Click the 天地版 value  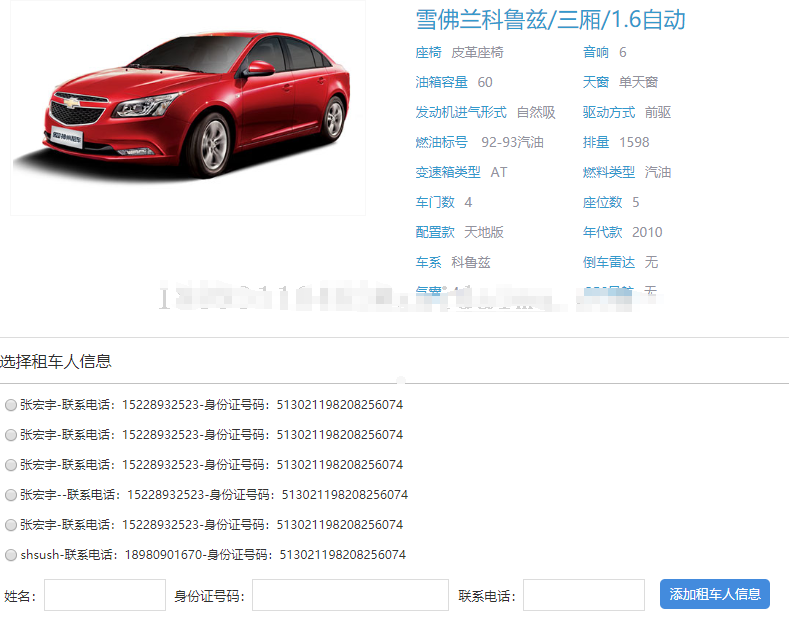(484, 232)
